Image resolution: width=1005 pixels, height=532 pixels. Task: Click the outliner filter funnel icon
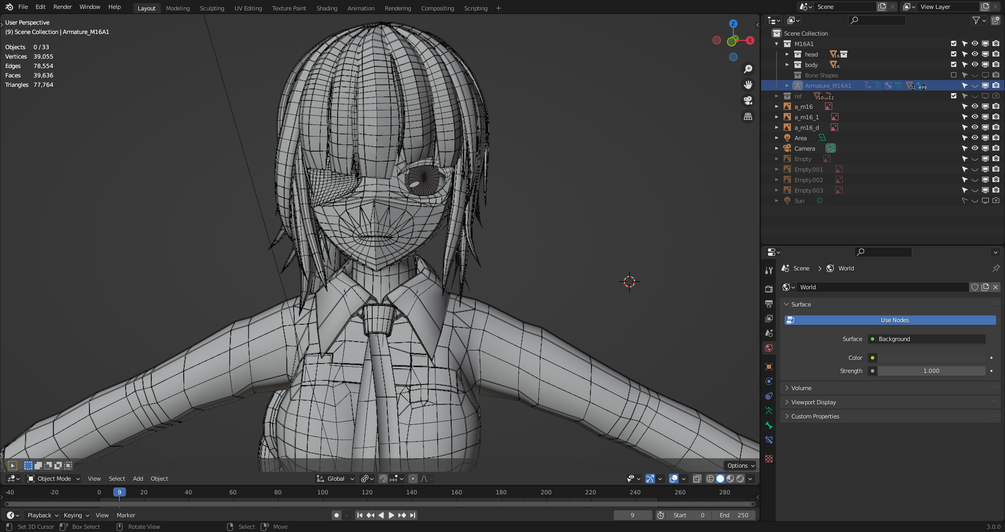[x=977, y=20]
